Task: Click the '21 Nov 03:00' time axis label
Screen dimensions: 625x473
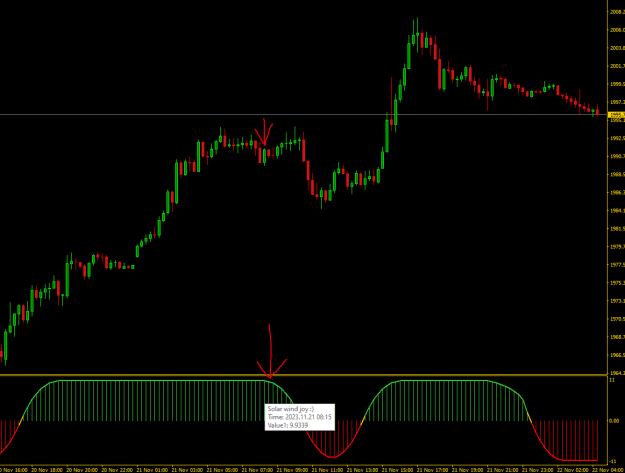Action: pyautogui.click(x=187, y=470)
